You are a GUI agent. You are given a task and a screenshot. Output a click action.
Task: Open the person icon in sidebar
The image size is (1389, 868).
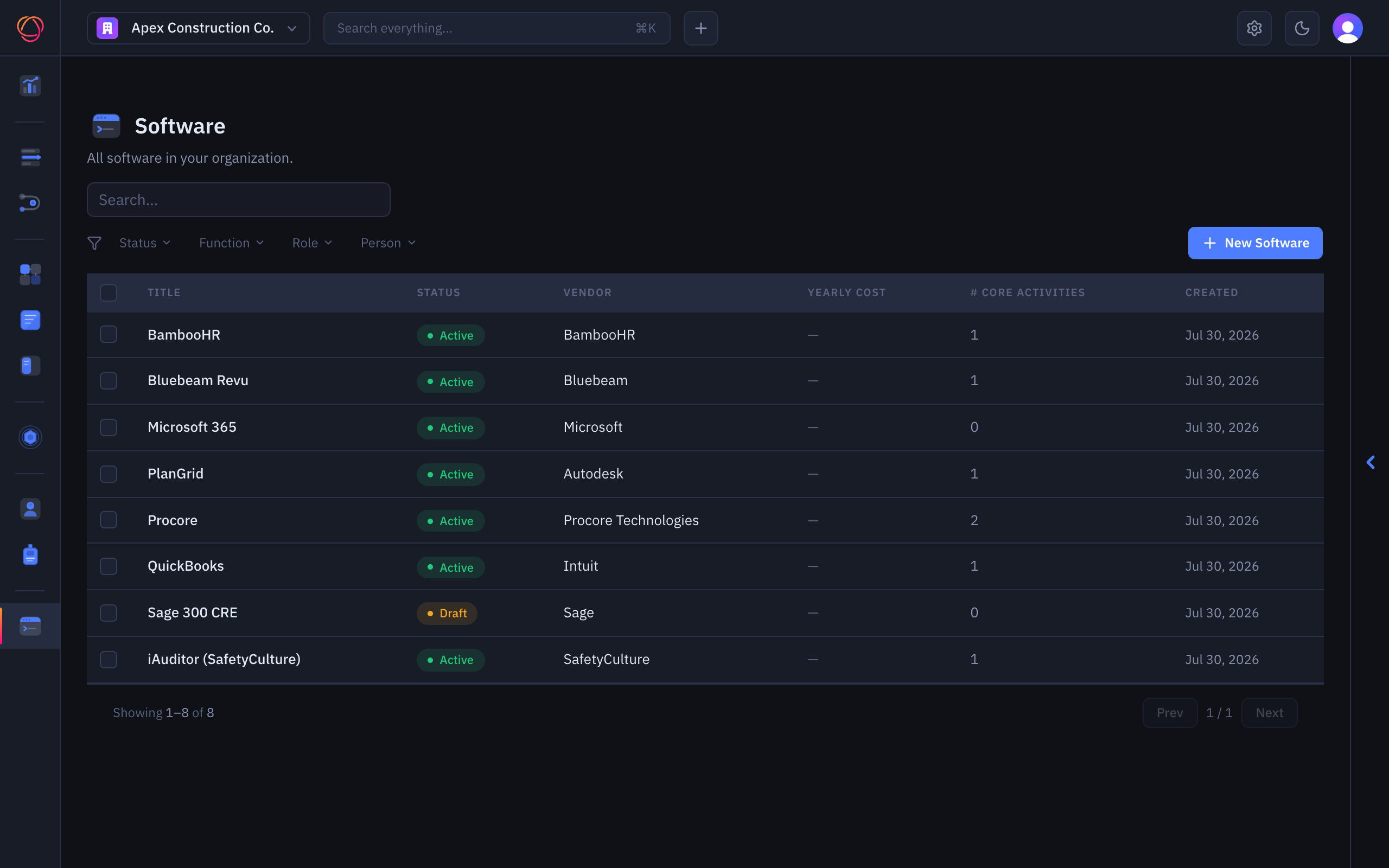30,509
